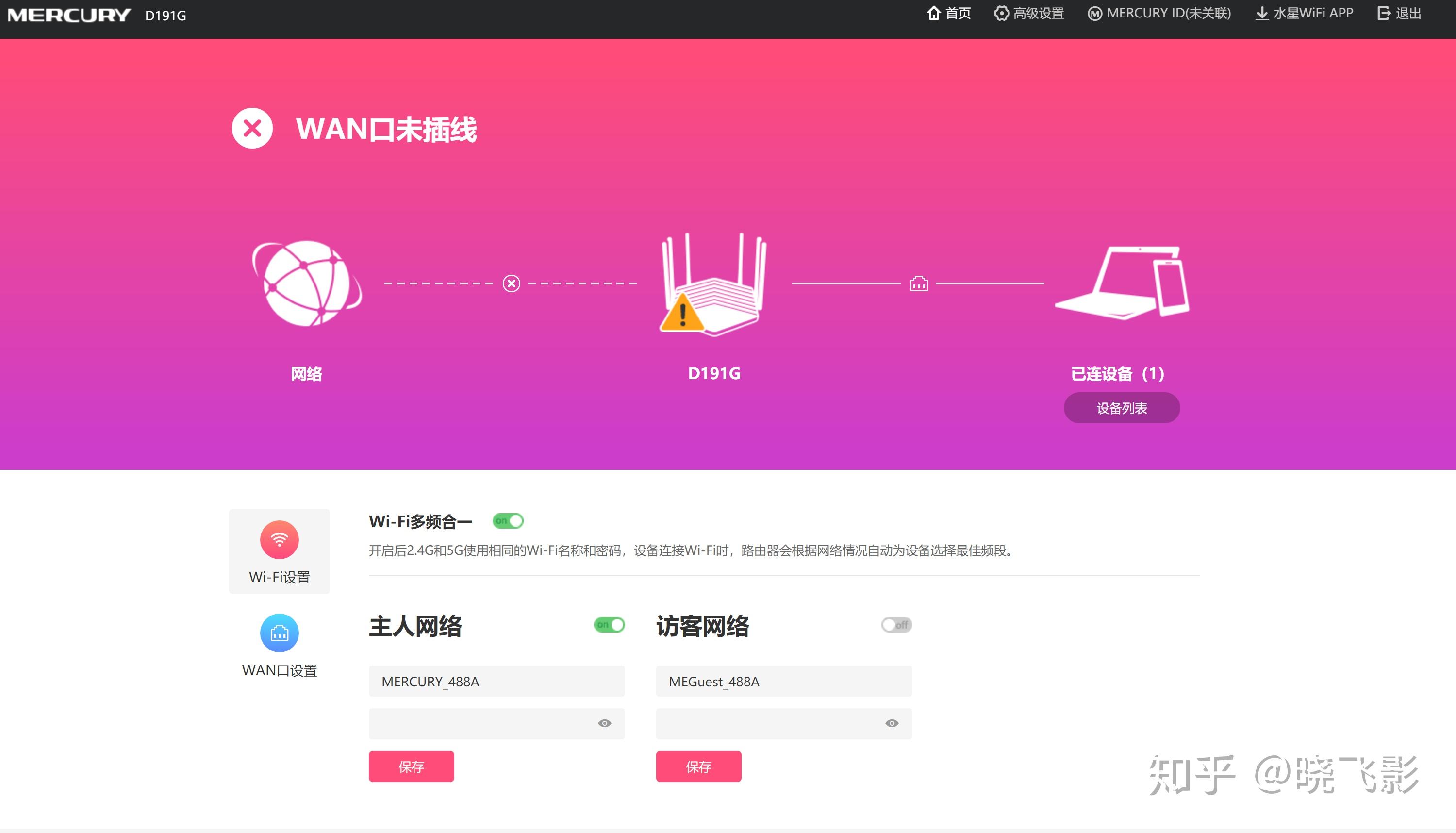This screenshot has height=833, width=1456.
Task: Click the Wi-Fi多频合一 heading
Action: pos(420,521)
